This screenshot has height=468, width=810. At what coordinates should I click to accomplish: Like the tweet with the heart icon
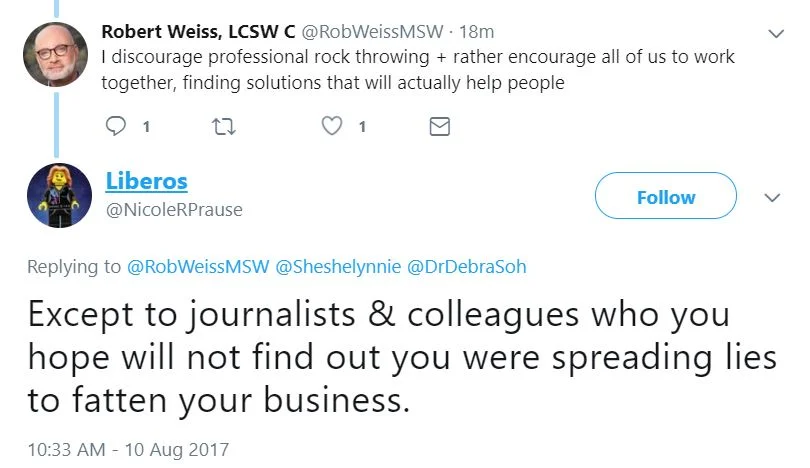tap(335, 126)
